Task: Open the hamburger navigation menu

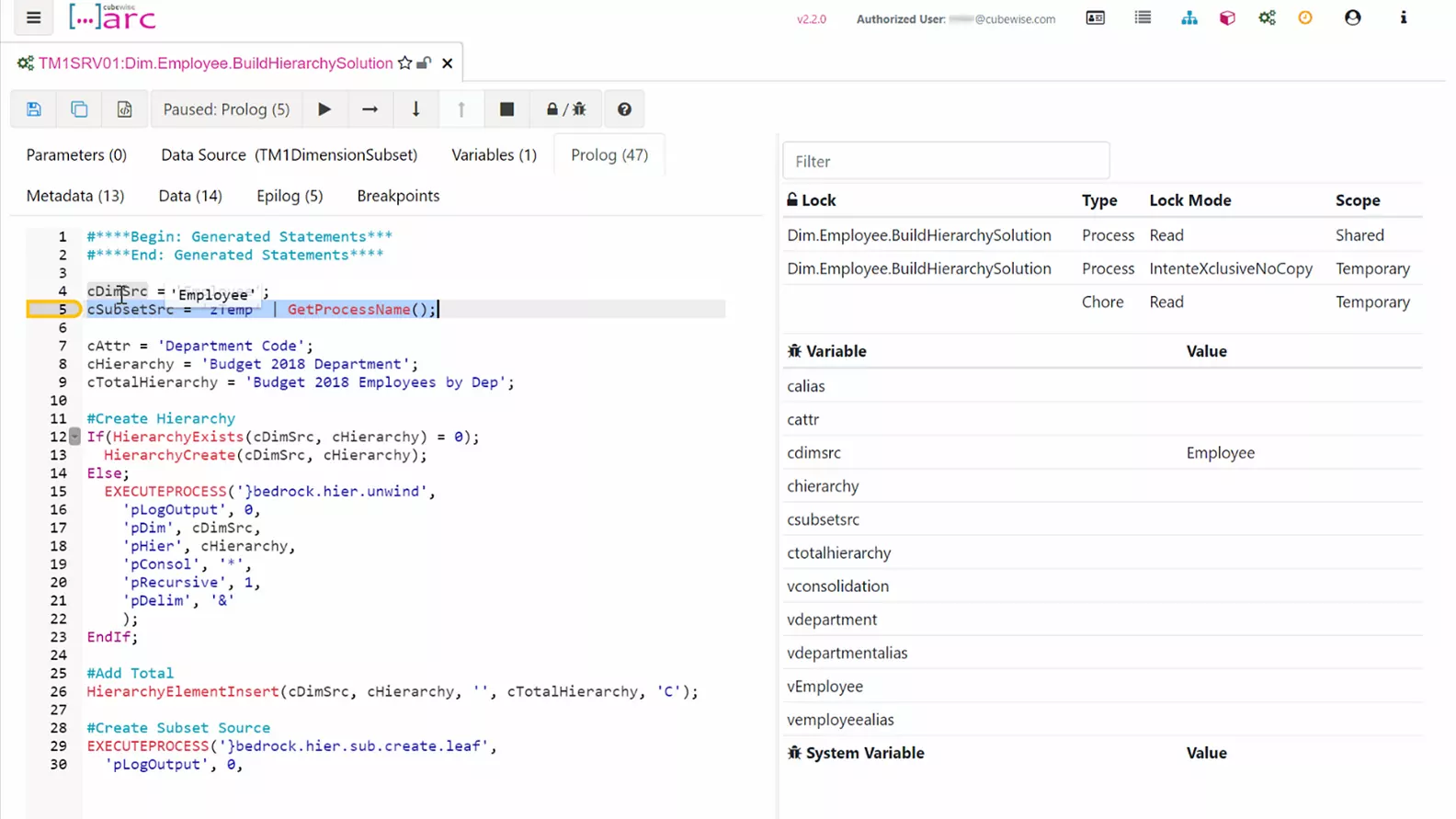Action: point(34,17)
